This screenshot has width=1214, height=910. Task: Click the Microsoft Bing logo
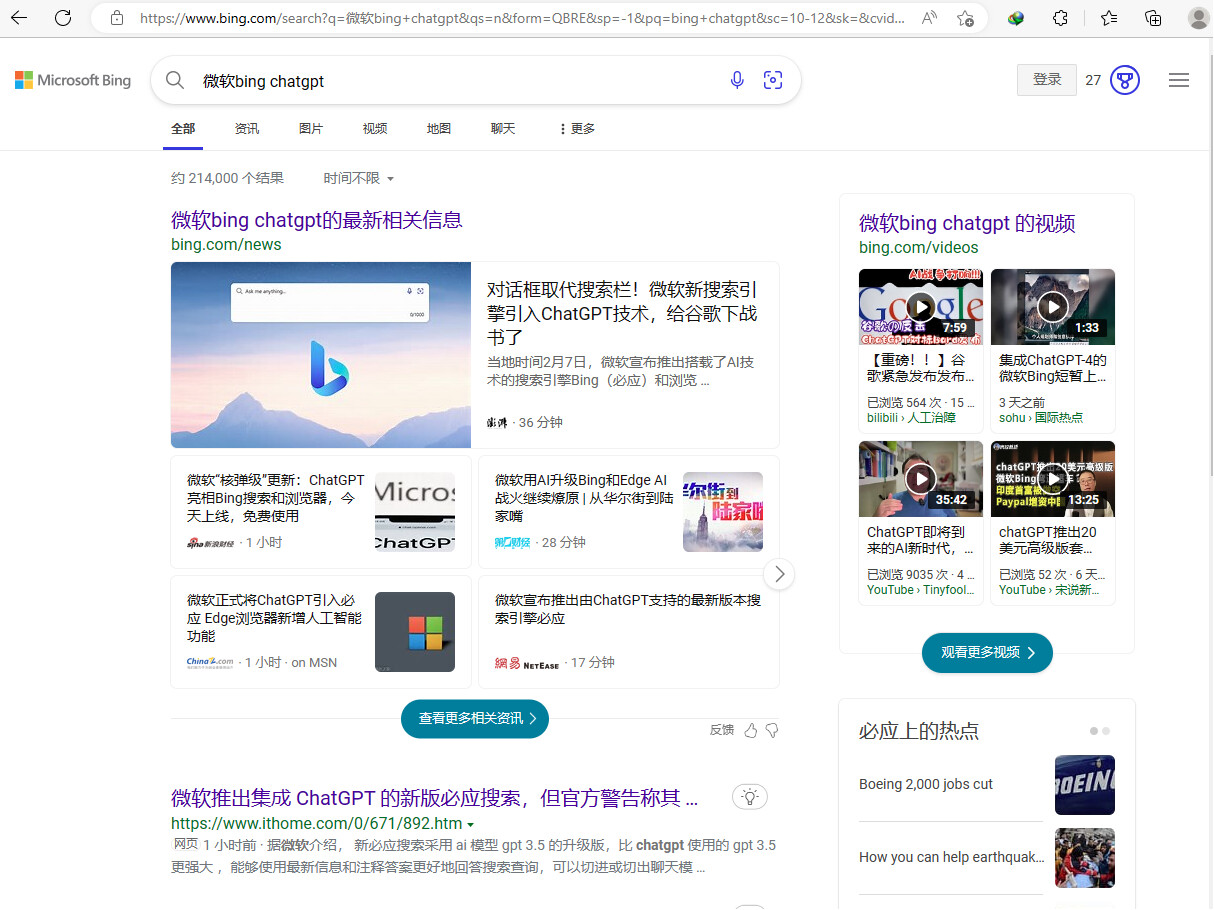(73, 80)
